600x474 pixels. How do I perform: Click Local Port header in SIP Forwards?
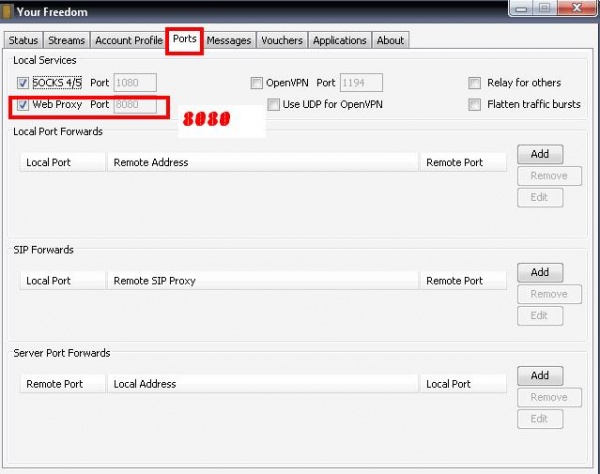[63, 280]
